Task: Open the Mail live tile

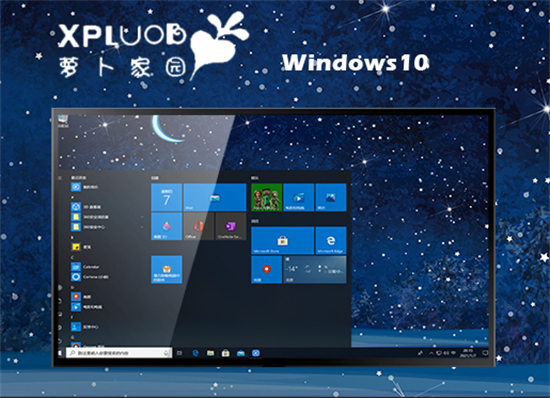Action: tap(215, 197)
